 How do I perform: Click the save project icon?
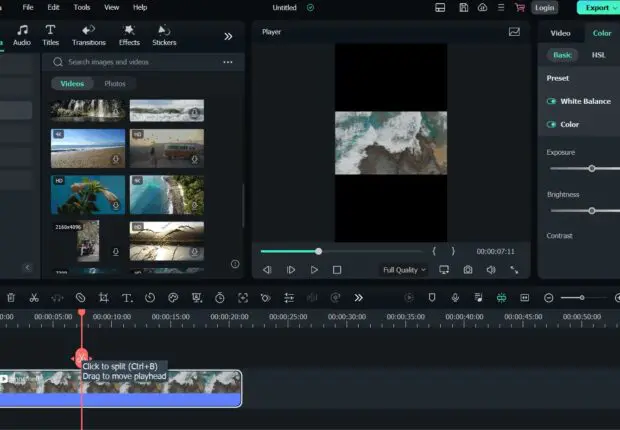463,8
